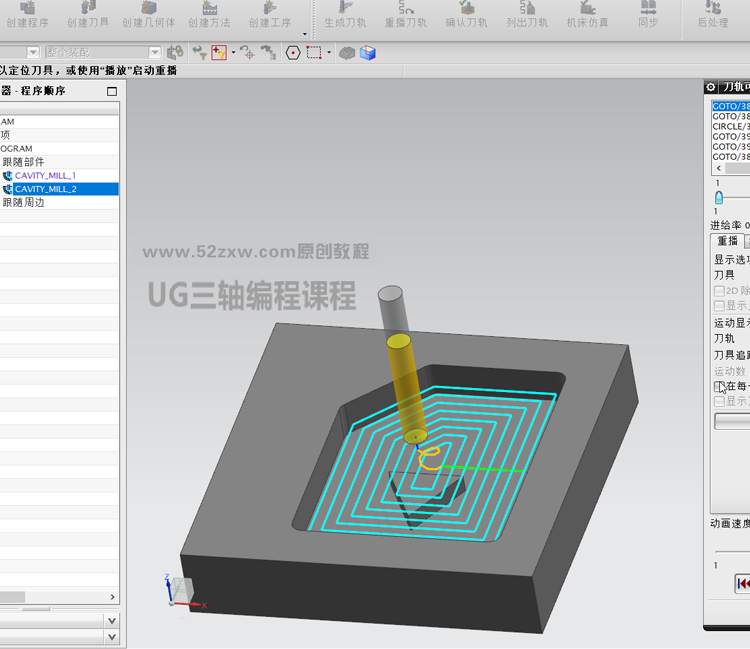The width and height of the screenshot is (750, 649).
Task: Click the blue clipped section cube icon
Action: (x=368, y=53)
